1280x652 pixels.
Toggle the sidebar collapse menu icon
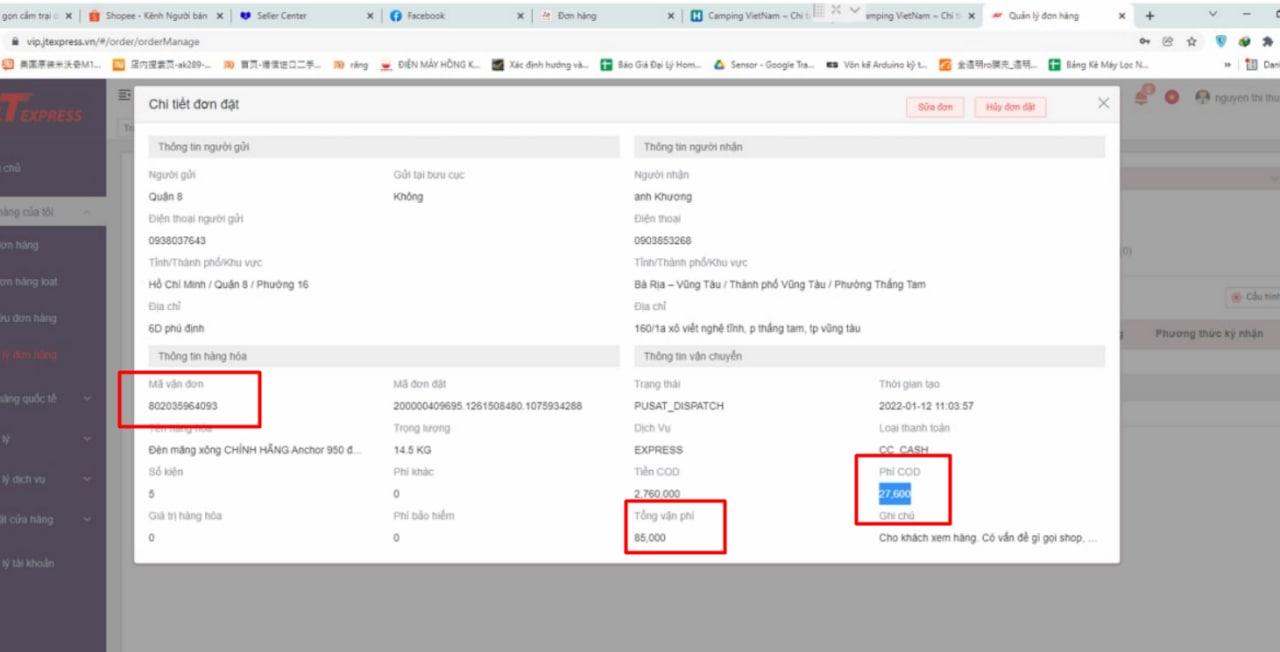(125, 95)
